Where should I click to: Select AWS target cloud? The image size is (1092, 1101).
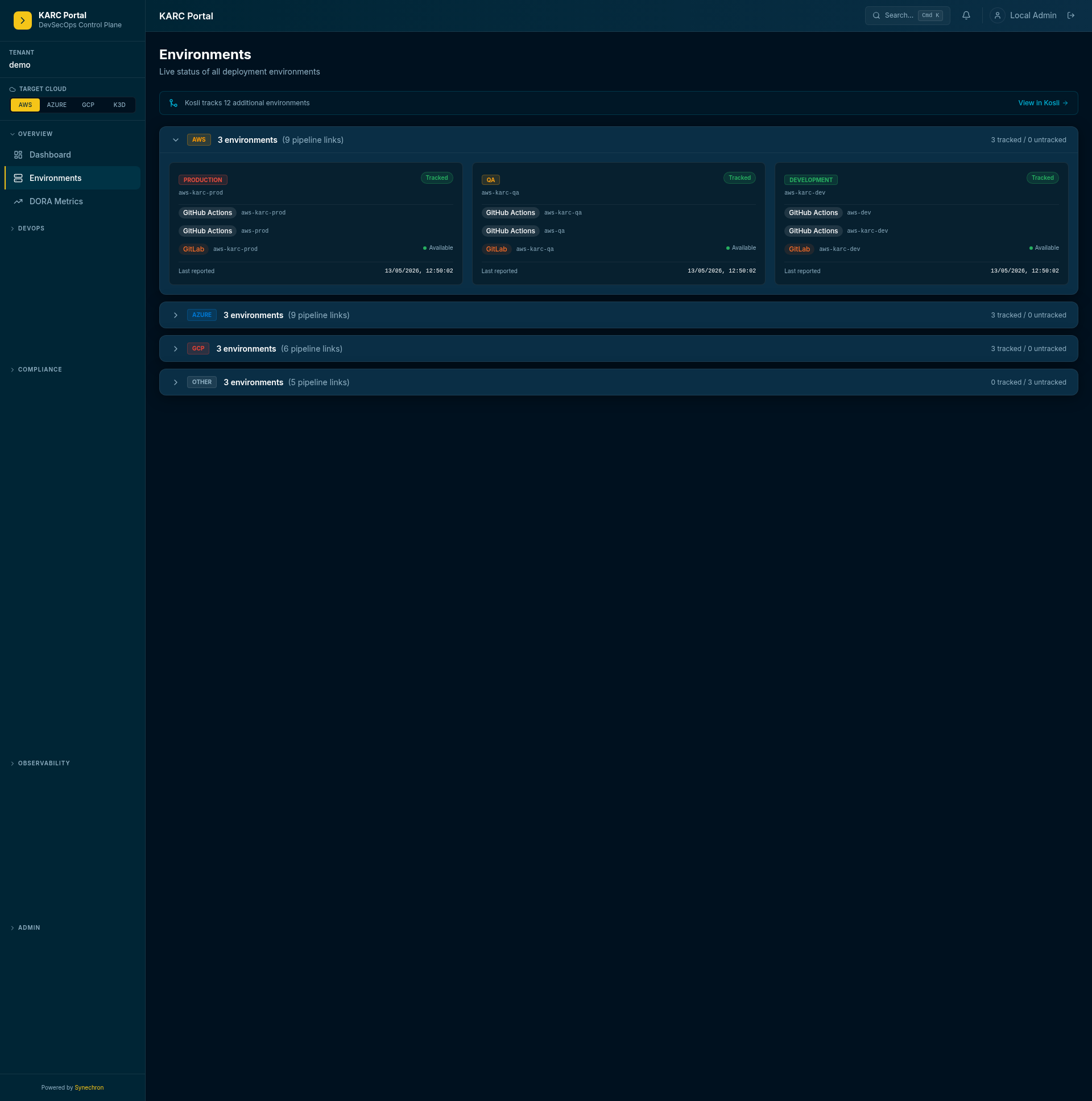point(25,105)
